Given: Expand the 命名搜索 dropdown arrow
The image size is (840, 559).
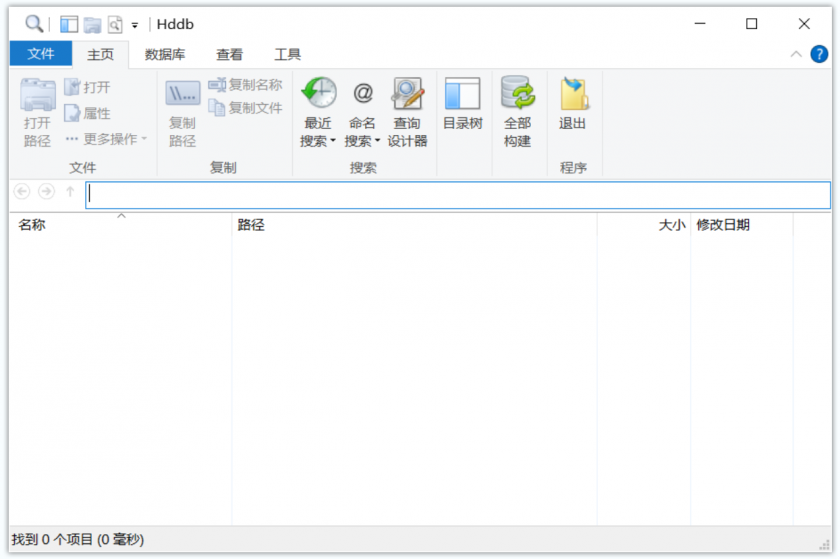Looking at the screenshot, I should click(377, 141).
